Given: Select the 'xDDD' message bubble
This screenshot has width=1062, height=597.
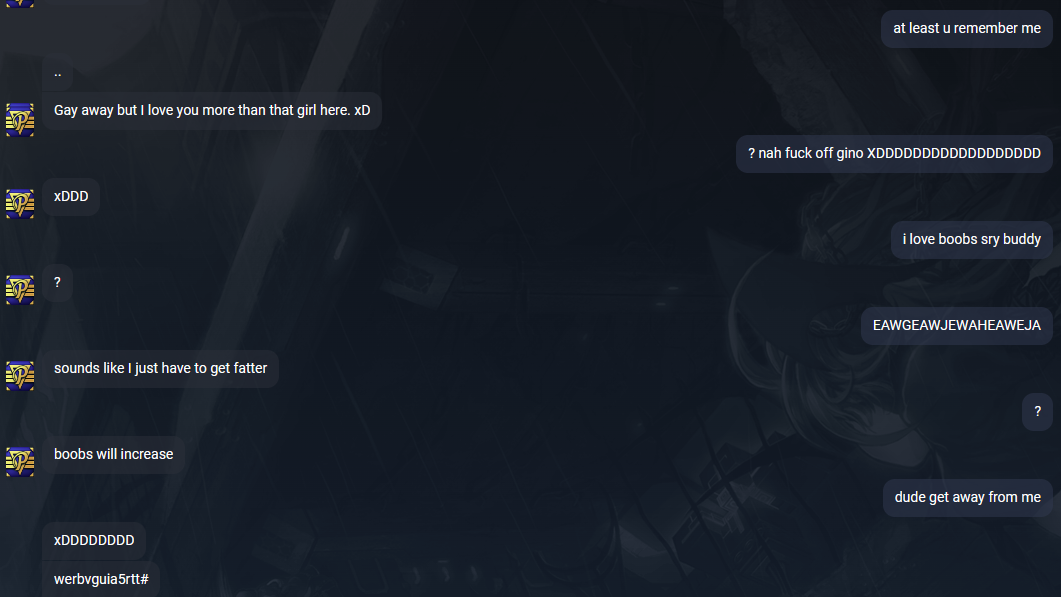Looking at the screenshot, I should point(71,197).
